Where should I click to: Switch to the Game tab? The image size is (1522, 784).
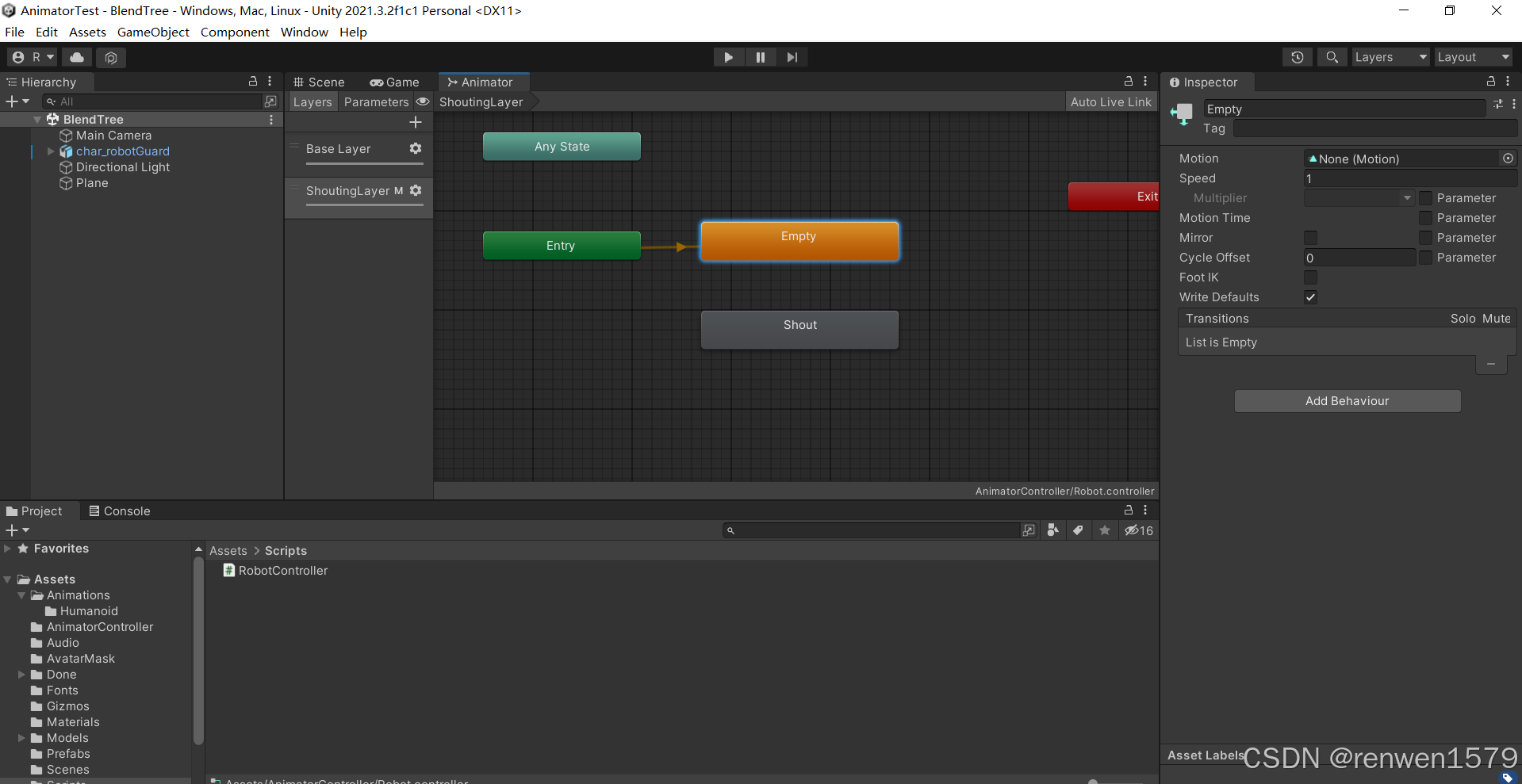pos(394,82)
